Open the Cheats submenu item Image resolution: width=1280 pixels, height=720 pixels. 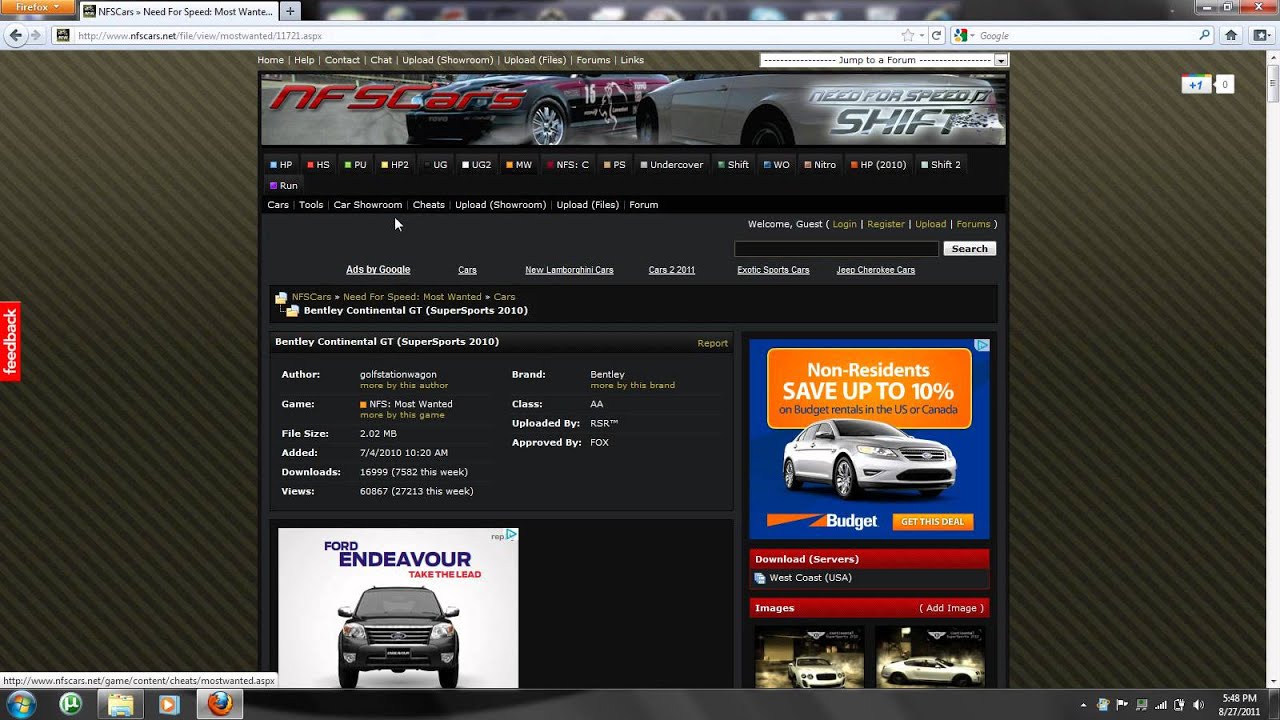click(428, 205)
